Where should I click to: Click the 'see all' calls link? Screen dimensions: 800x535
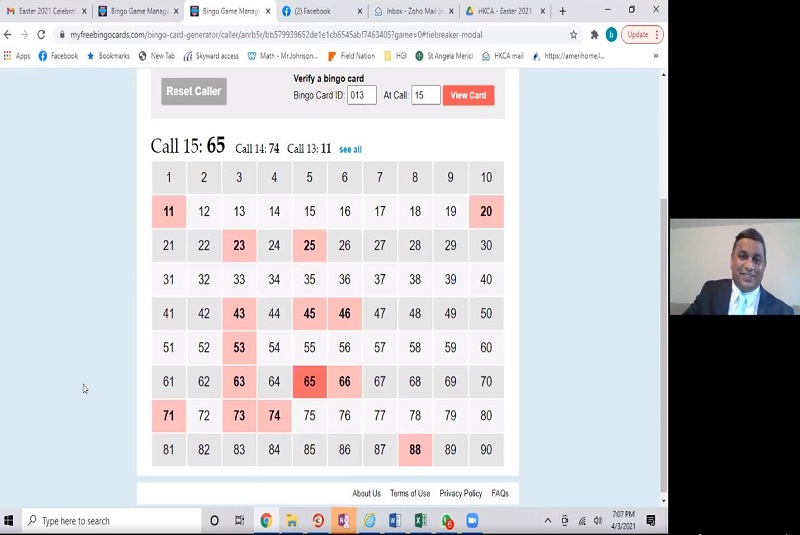tap(350, 149)
